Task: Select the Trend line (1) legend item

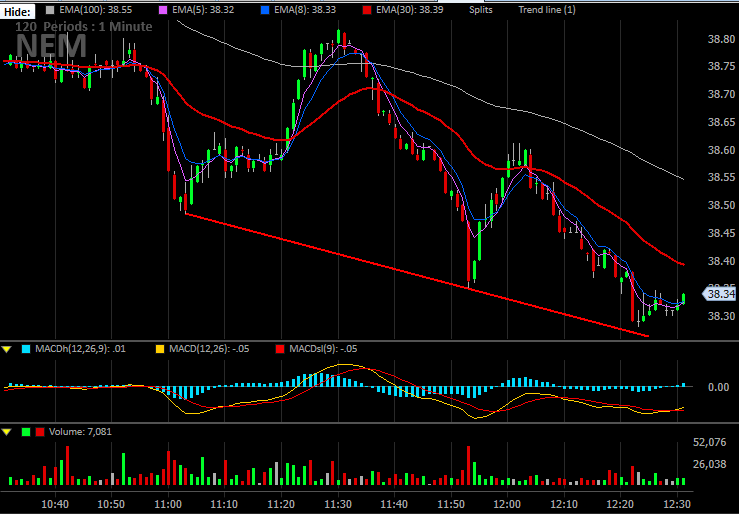Action: [547, 9]
